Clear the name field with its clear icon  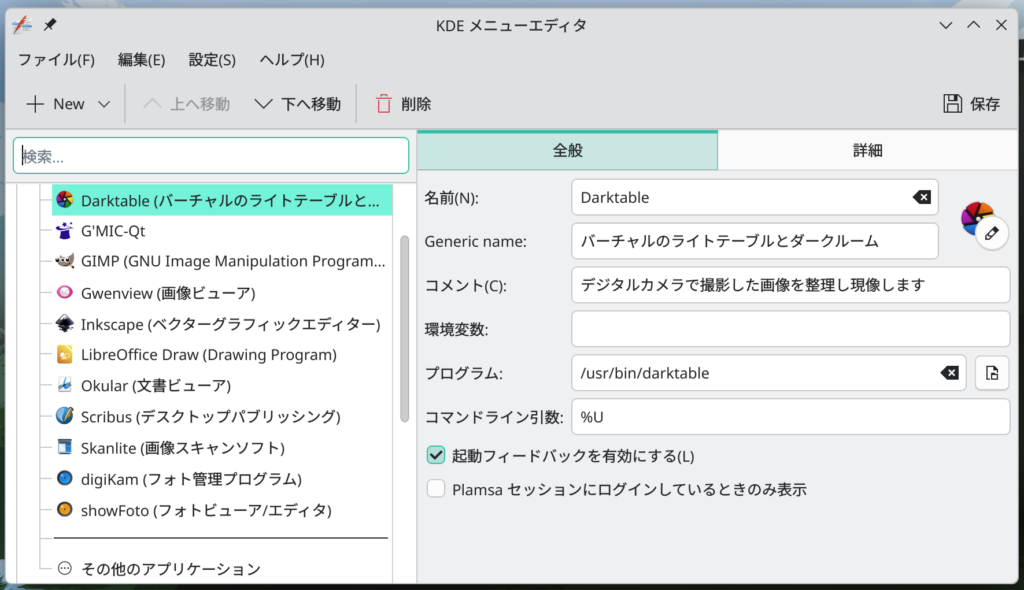(x=921, y=198)
